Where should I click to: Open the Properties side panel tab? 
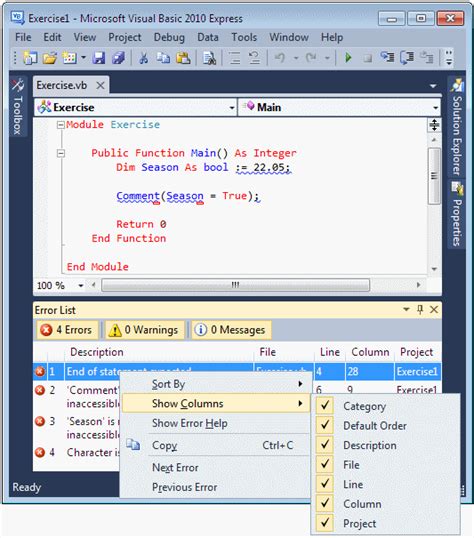pos(457,215)
